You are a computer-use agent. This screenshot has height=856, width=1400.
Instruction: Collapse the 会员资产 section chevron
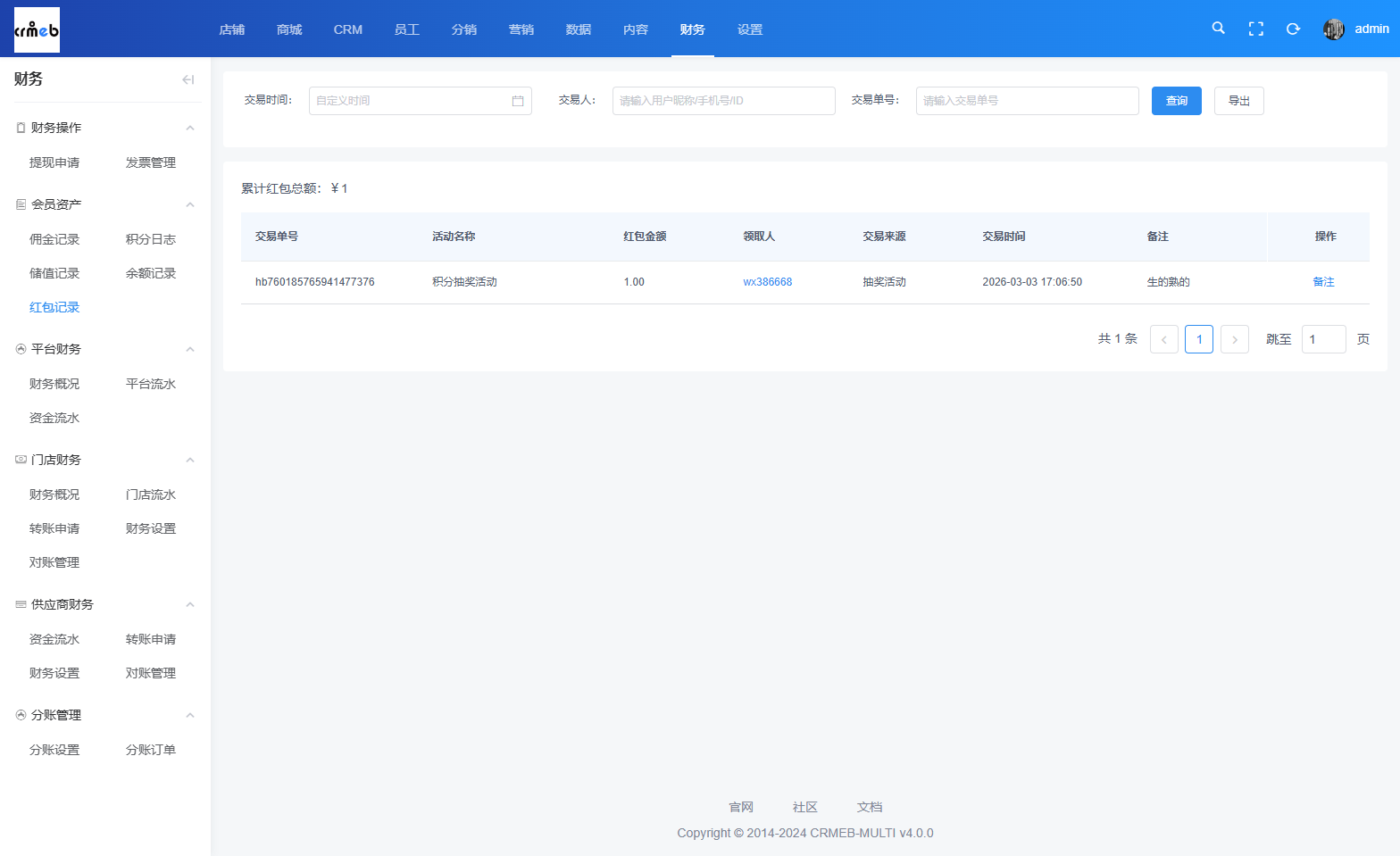click(x=189, y=204)
